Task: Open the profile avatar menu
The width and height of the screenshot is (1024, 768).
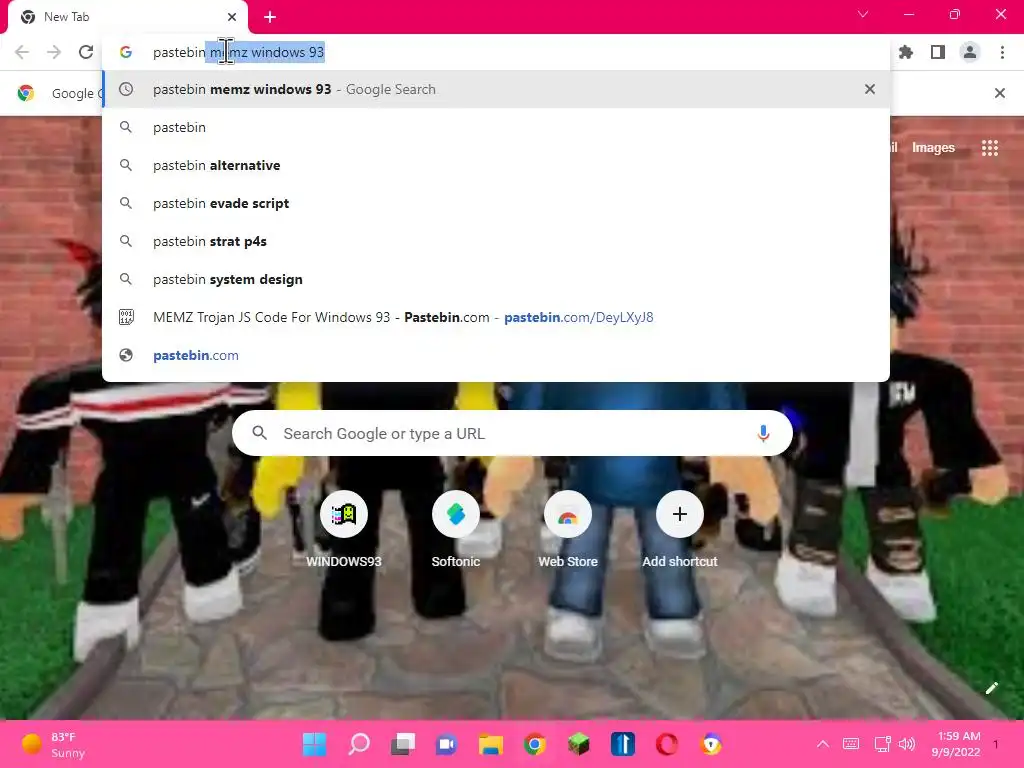Action: [x=970, y=52]
